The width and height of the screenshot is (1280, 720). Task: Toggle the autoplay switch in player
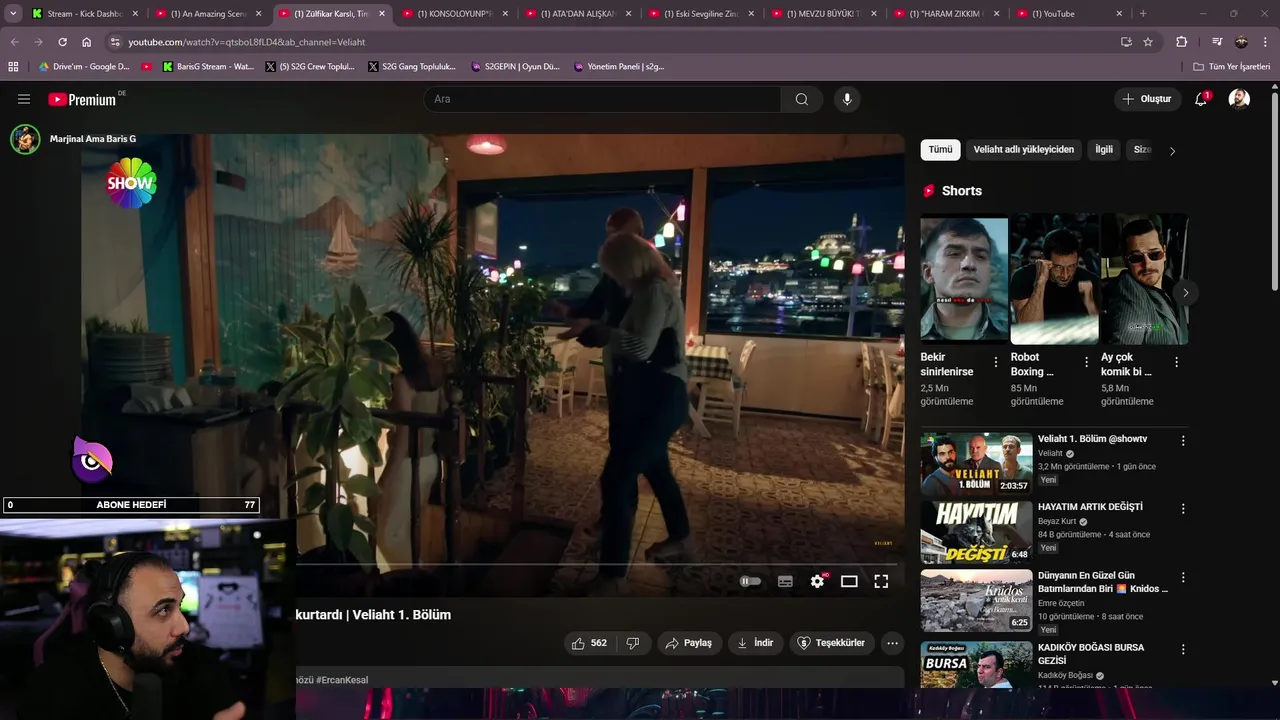click(750, 581)
